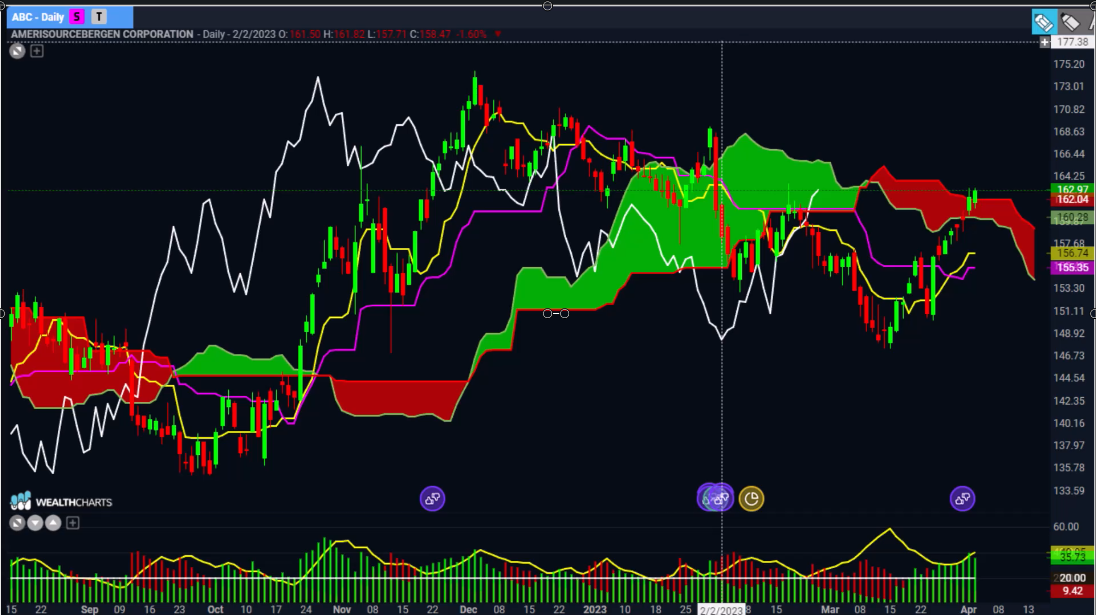Click the light green price tag 160.28
1096x615 pixels.
[x=1072, y=217]
